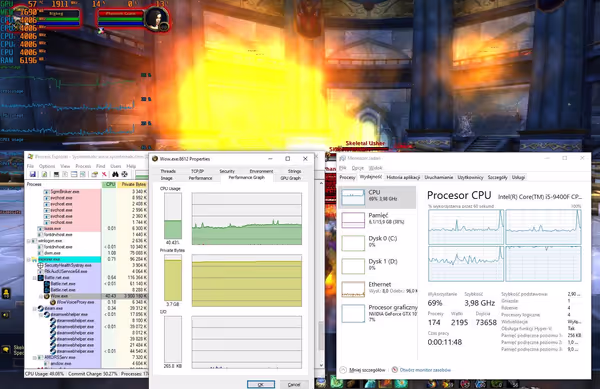The image size is (600, 389).
Task: Click the Save icon in Process Explorer toolbar
Action: (x=33, y=174)
